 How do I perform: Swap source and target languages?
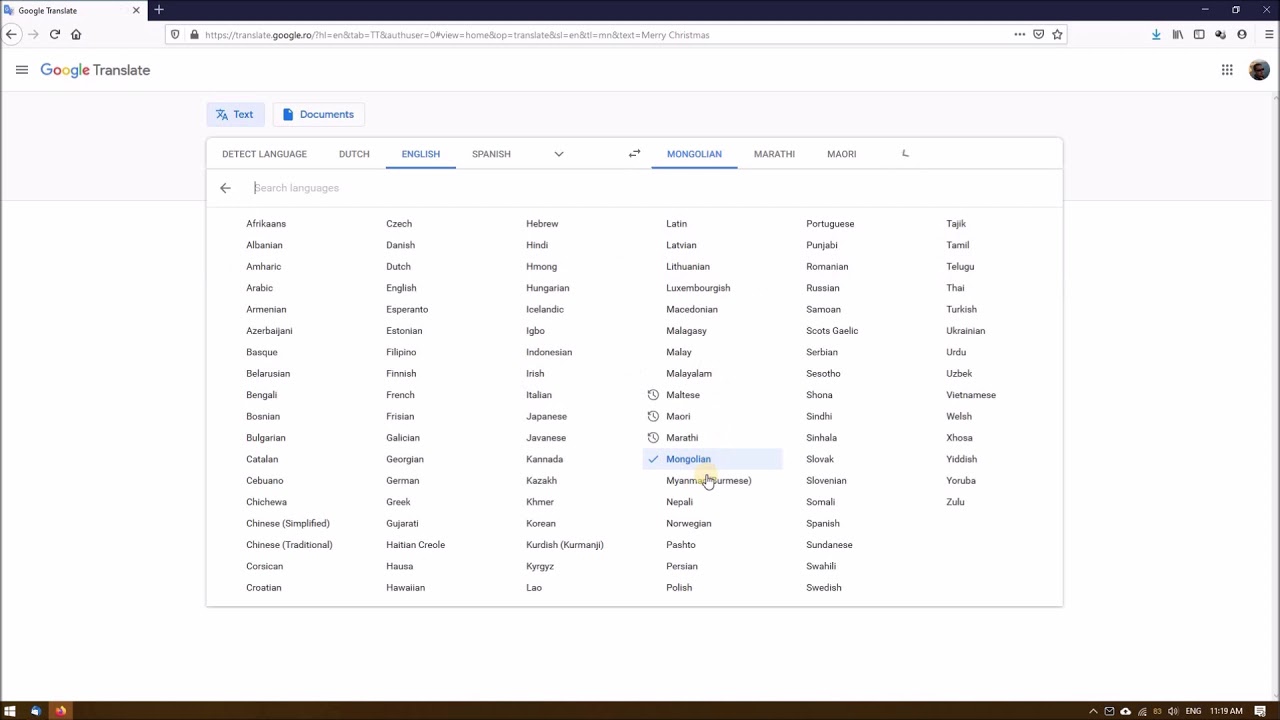[634, 154]
